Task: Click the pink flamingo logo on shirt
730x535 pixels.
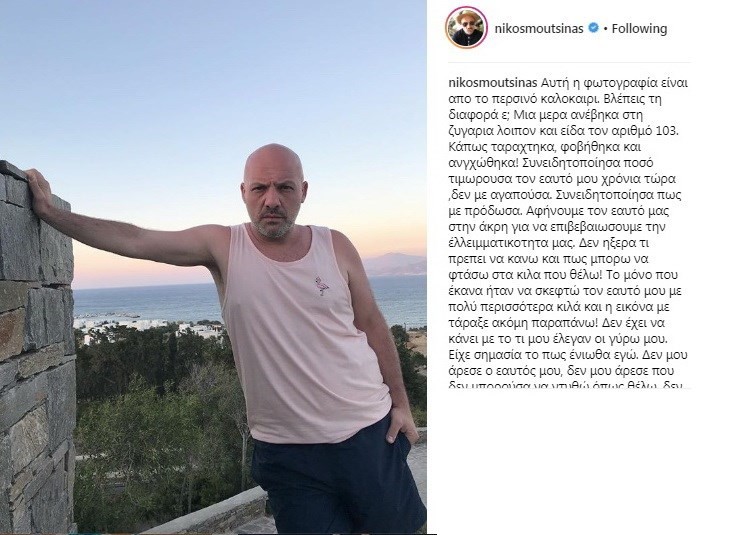Action: click(322, 285)
